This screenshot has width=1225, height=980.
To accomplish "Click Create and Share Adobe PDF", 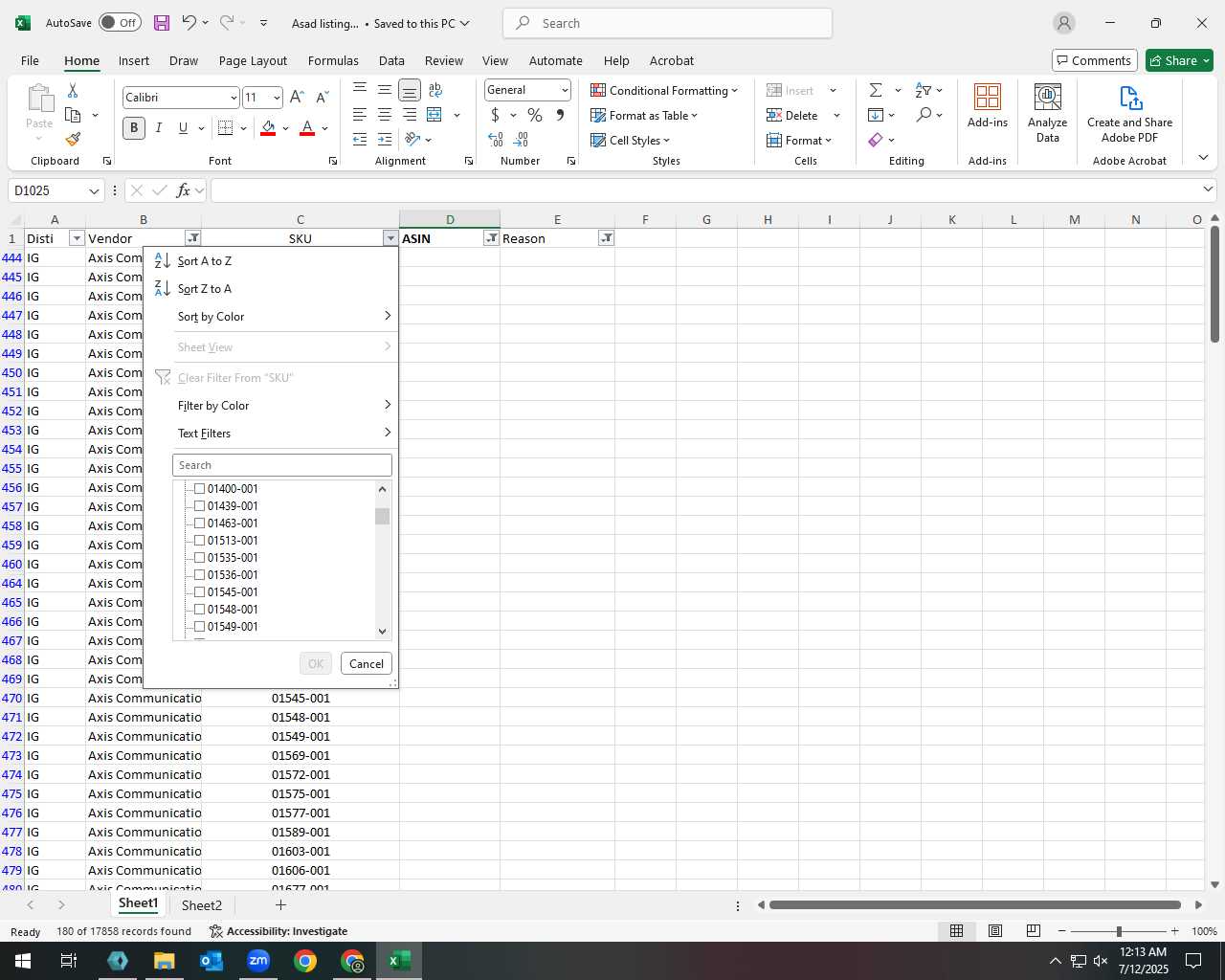I will click(x=1130, y=113).
